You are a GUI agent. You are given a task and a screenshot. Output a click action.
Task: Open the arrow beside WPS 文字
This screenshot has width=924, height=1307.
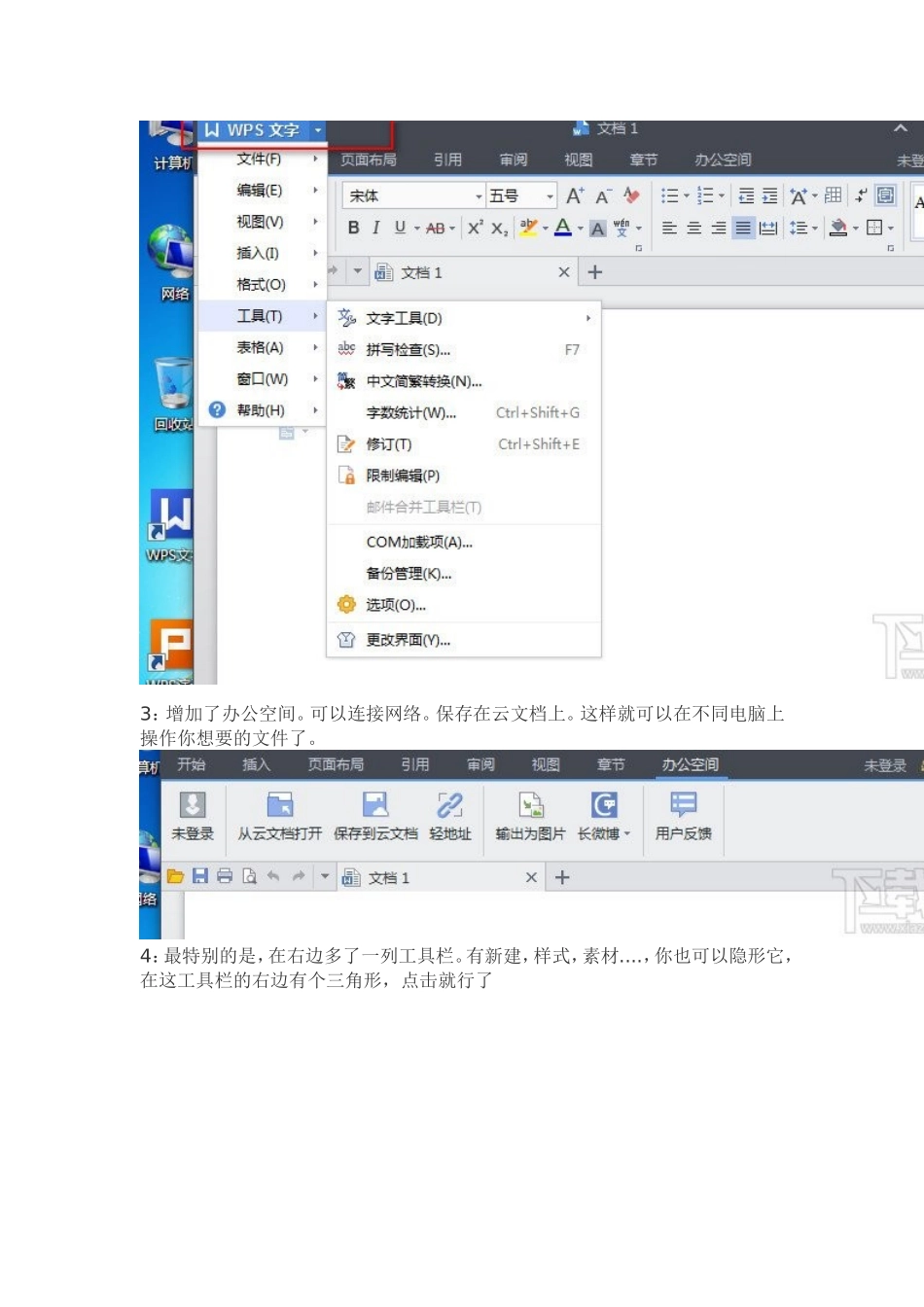click(317, 130)
